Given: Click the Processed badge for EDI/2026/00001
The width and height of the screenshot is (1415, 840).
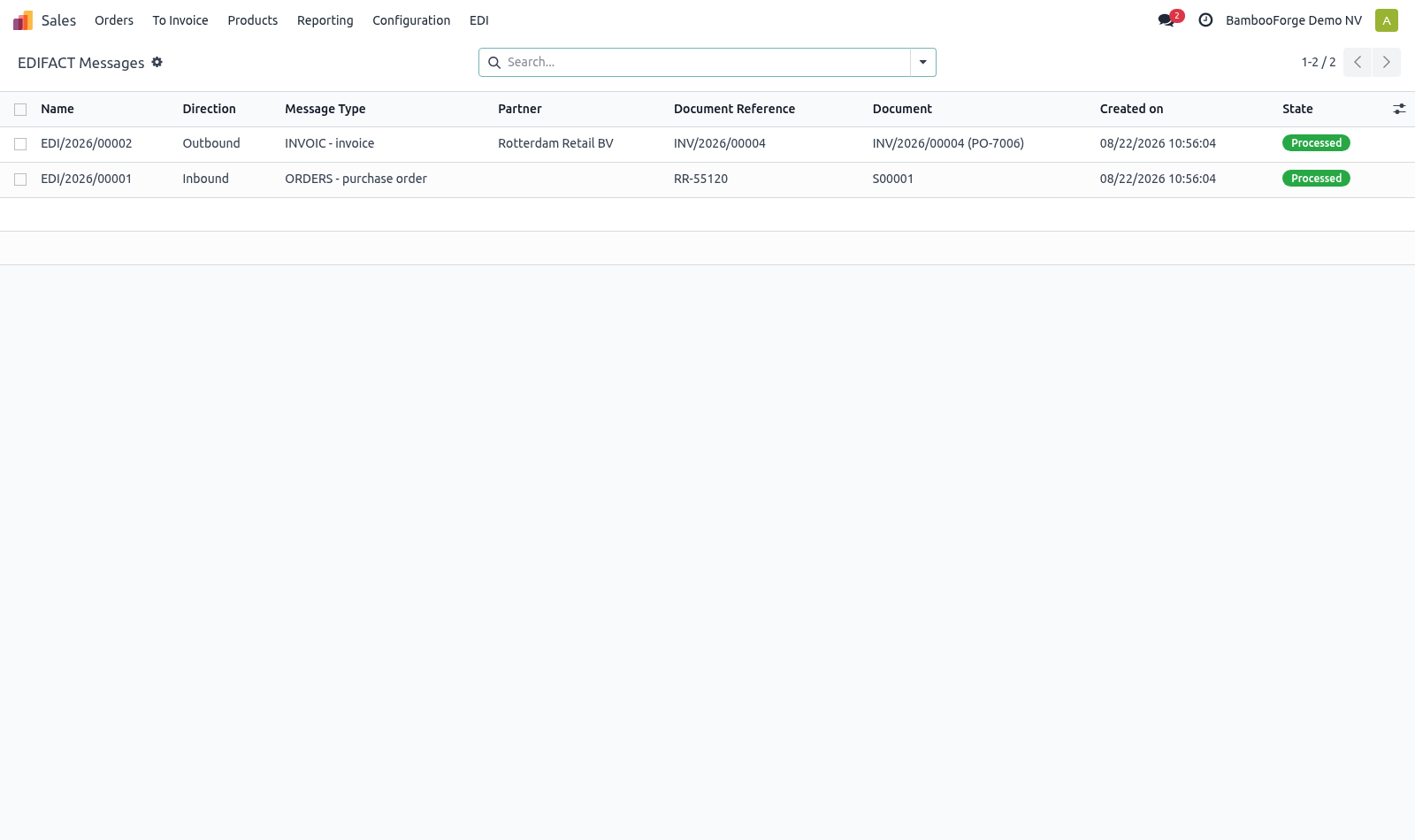Looking at the screenshot, I should tap(1316, 179).
